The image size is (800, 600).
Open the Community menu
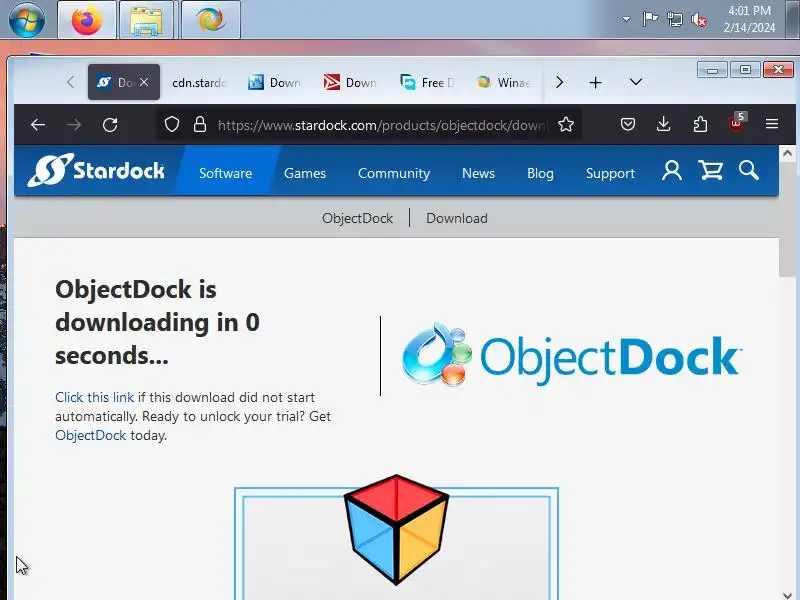pyautogui.click(x=394, y=173)
